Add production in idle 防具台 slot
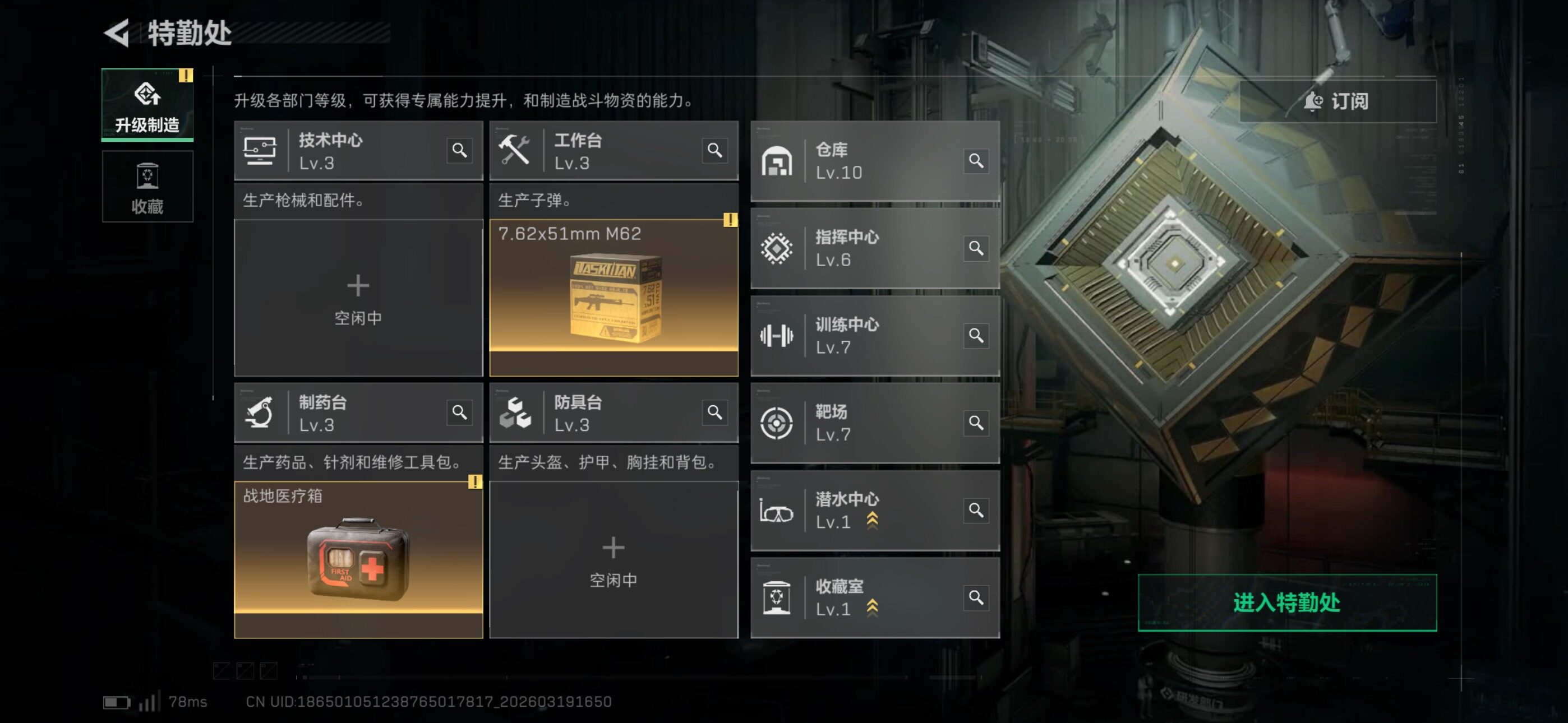 614,560
